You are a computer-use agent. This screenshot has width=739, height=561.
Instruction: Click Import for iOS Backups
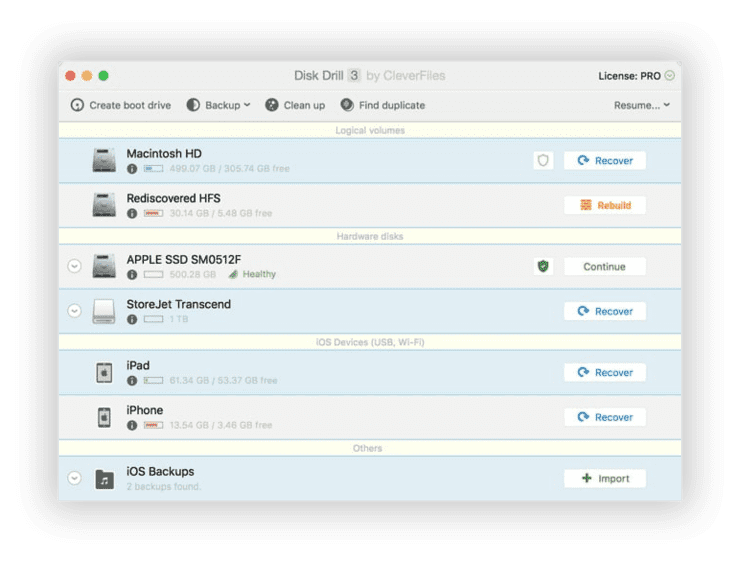click(x=605, y=479)
